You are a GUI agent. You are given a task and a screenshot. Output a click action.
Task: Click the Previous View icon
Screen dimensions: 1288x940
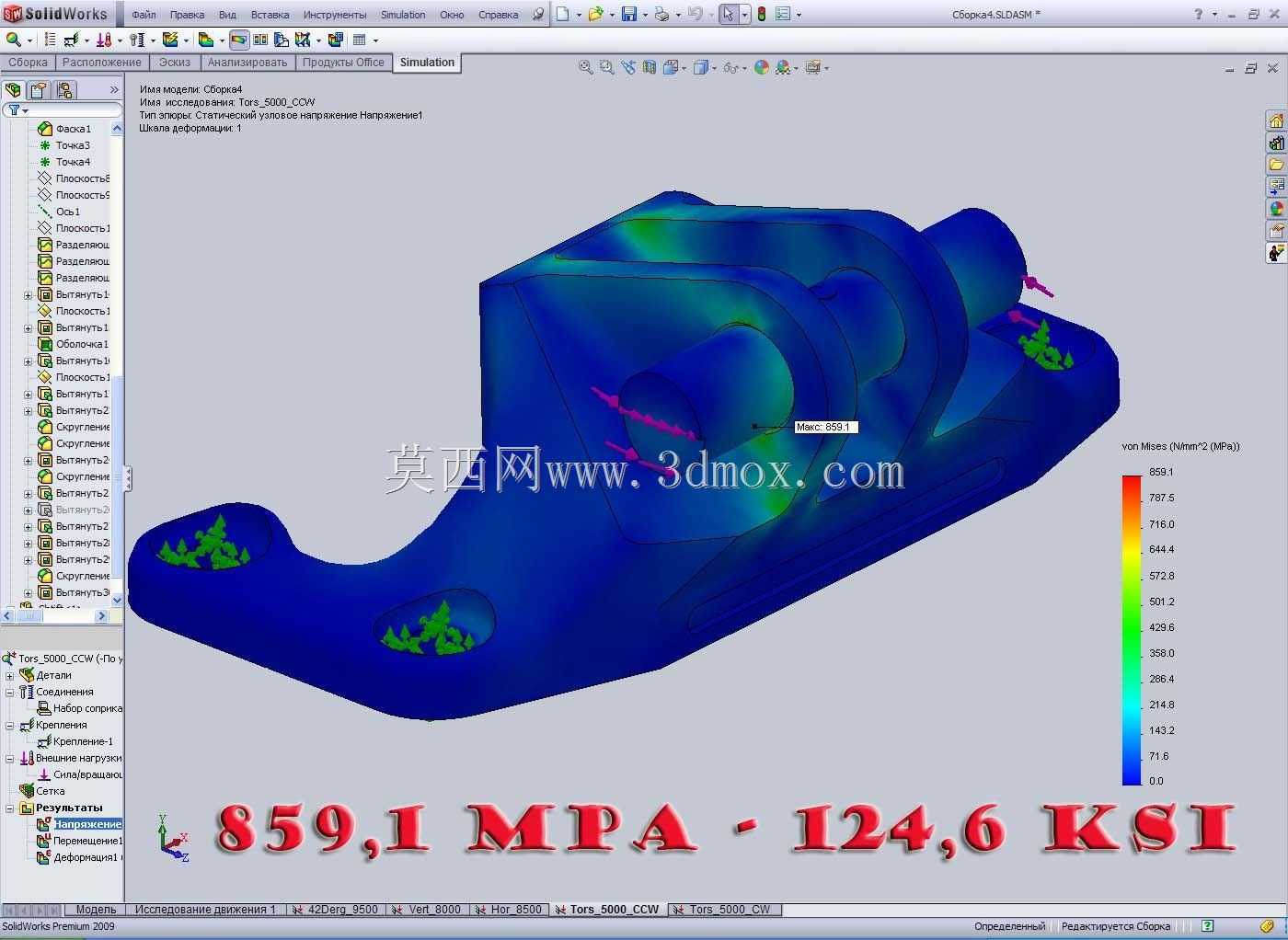point(628,67)
